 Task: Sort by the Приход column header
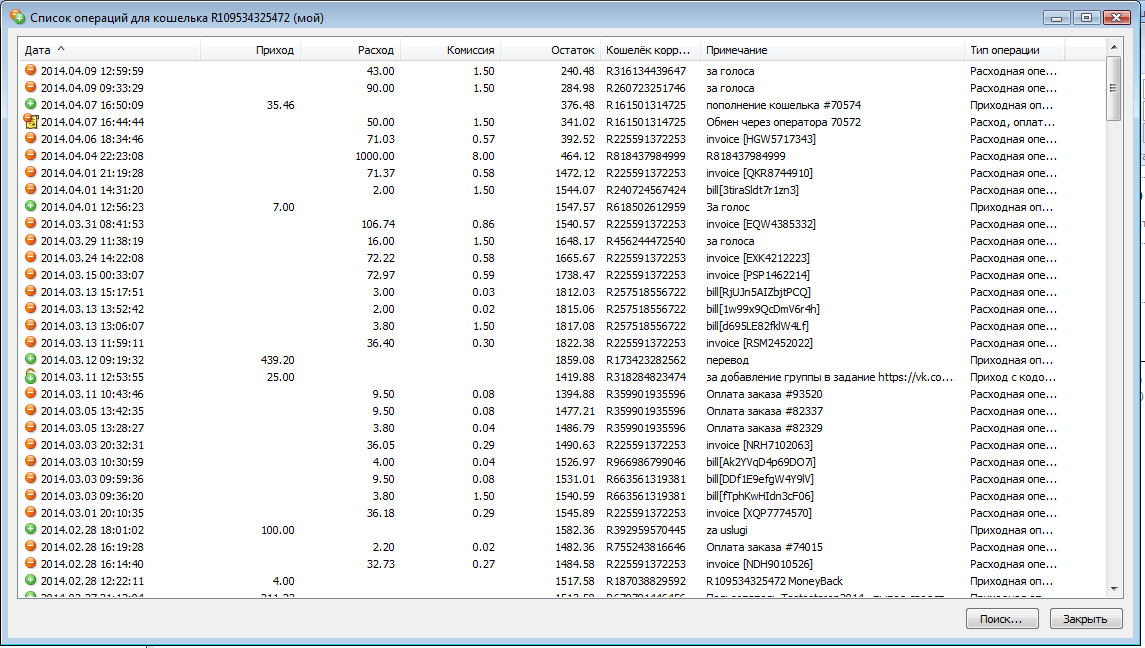[x=250, y=50]
